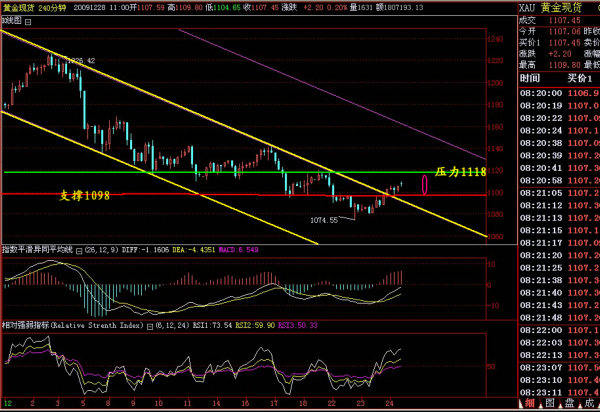Click the 1074.55 low price marker
Viewport: 600px width, 412px height.
pos(324,220)
